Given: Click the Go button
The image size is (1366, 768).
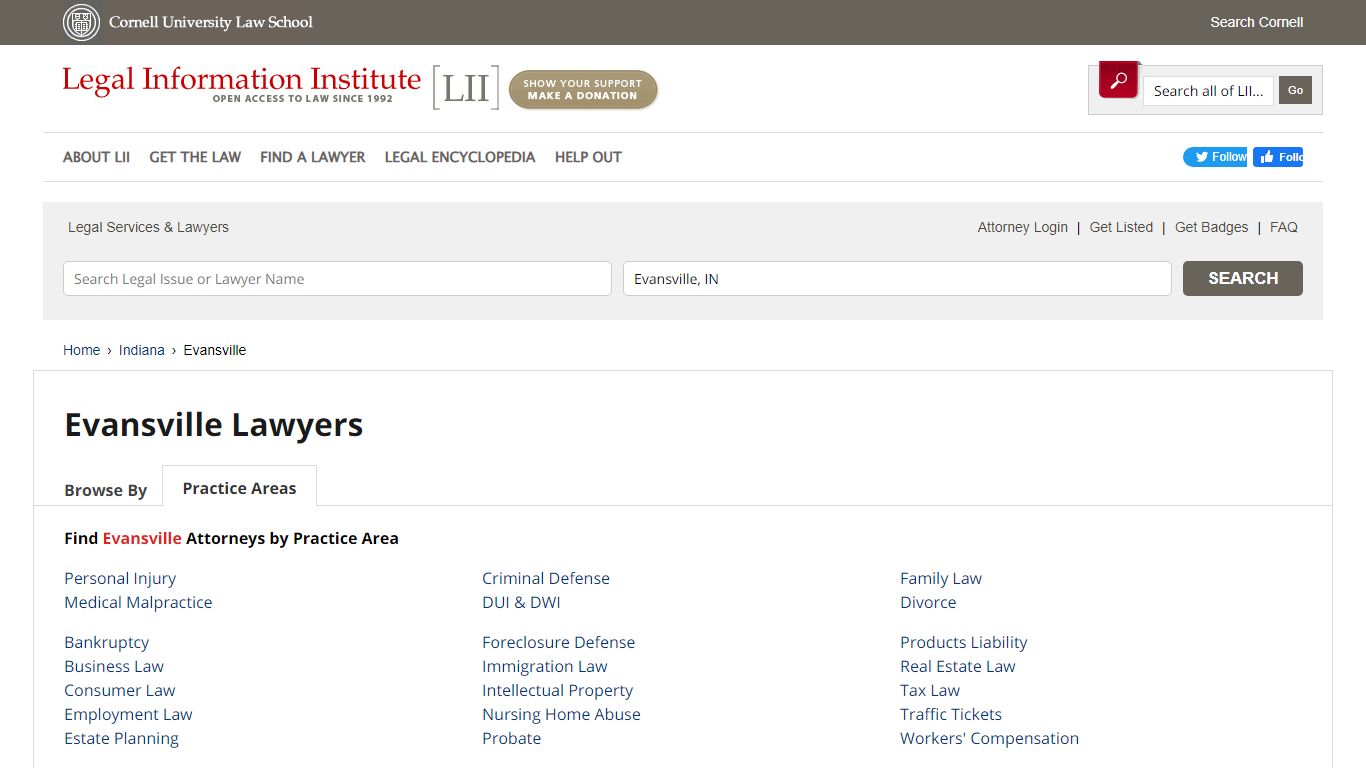Looking at the screenshot, I should (1295, 90).
